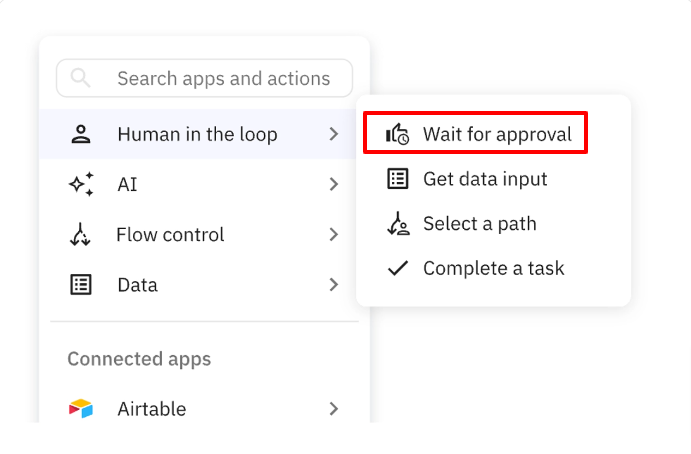Choose the Complete a task entry

493,268
